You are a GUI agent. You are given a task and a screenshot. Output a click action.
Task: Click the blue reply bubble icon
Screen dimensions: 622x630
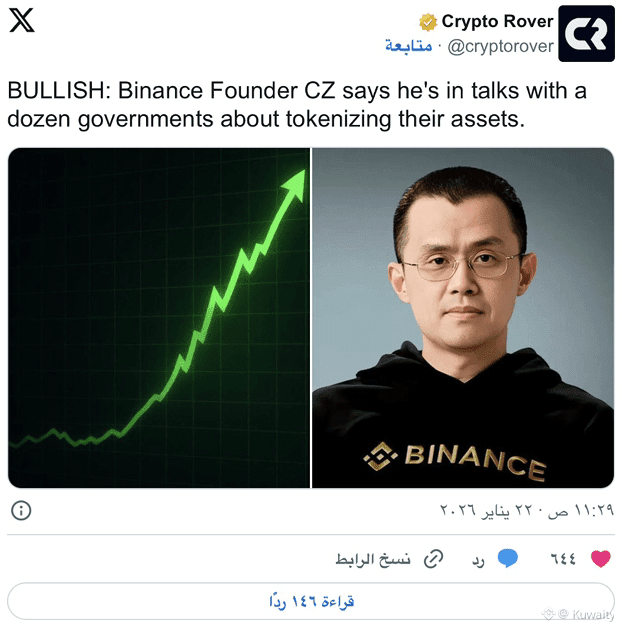[507, 558]
